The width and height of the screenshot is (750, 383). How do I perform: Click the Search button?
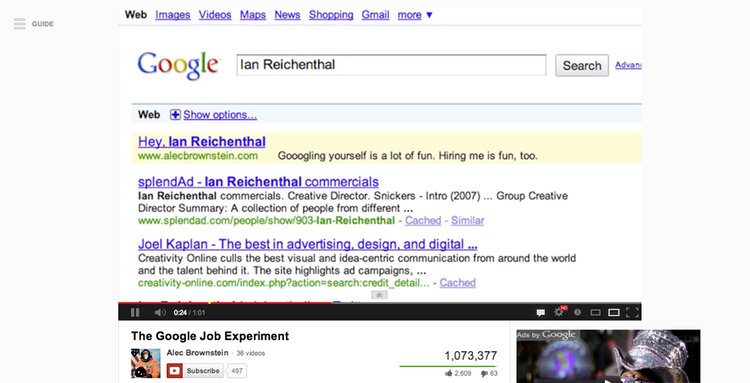(582, 66)
